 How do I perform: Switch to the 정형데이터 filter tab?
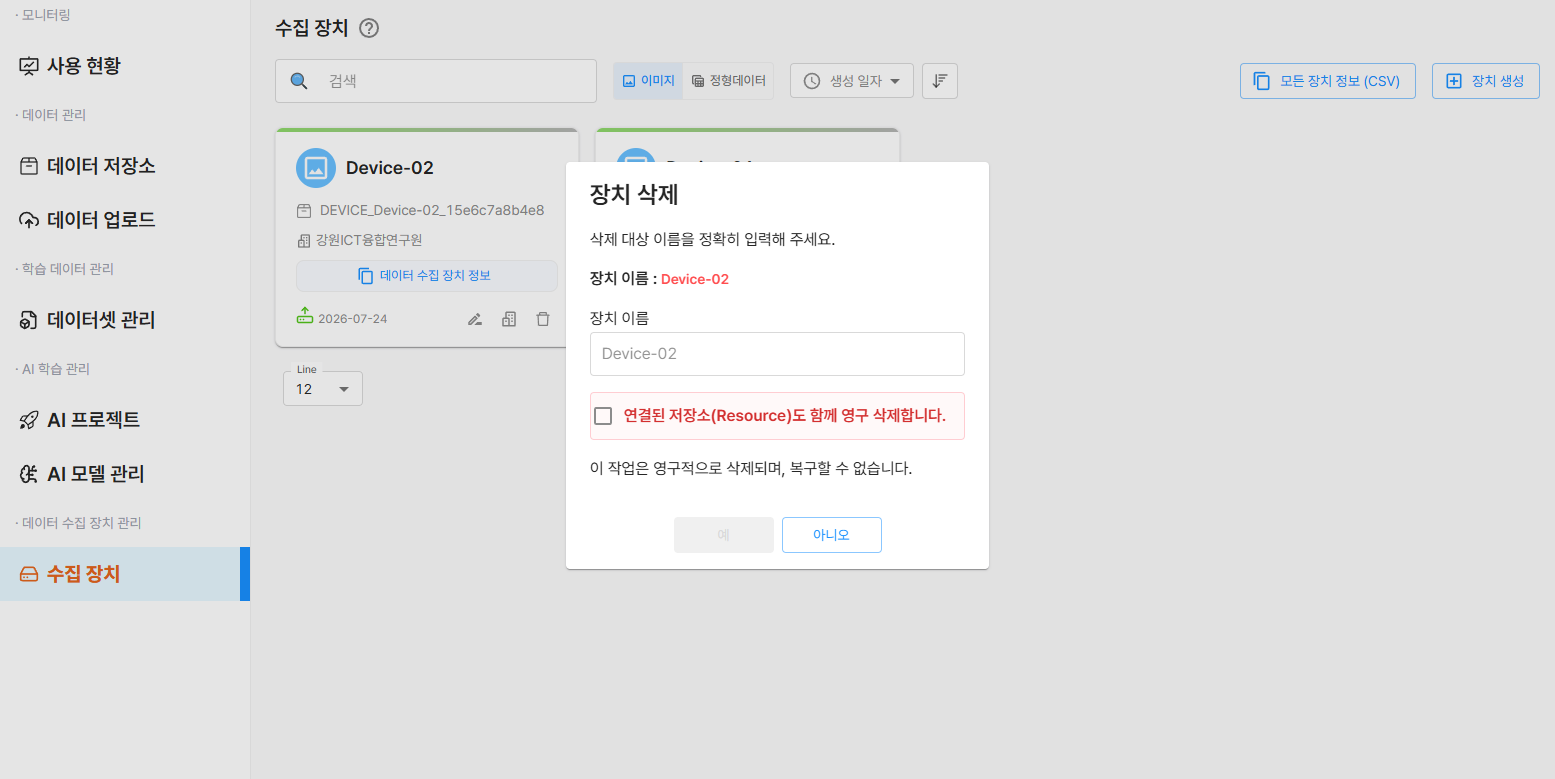coord(728,81)
